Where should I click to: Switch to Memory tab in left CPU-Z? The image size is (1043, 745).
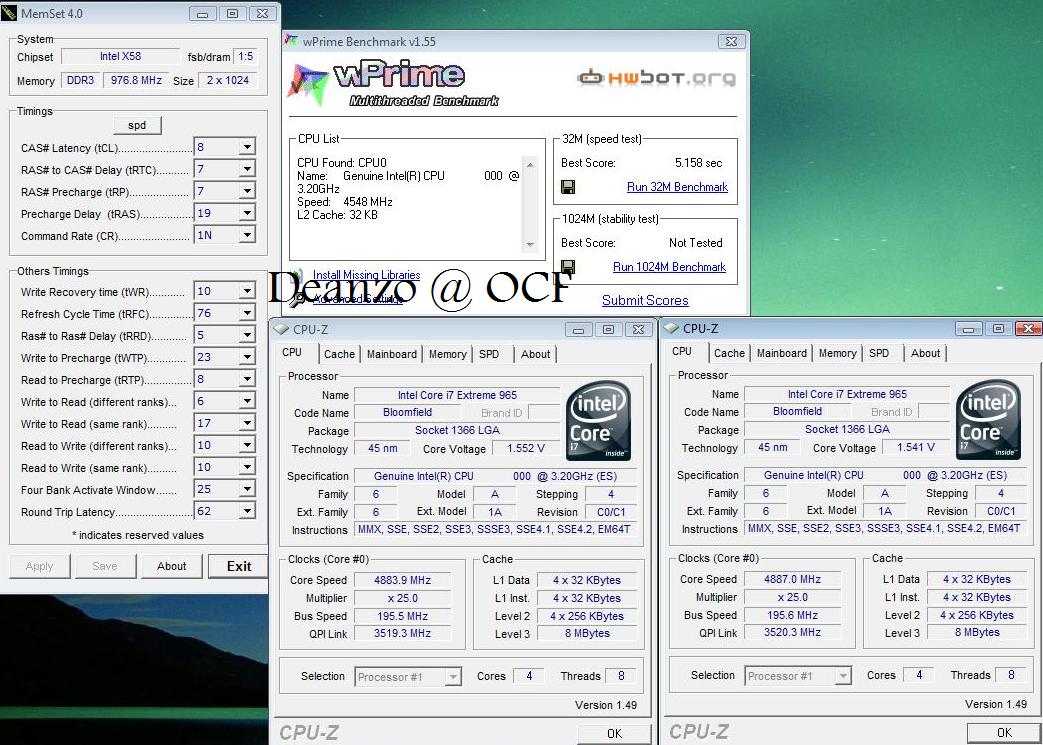(447, 354)
